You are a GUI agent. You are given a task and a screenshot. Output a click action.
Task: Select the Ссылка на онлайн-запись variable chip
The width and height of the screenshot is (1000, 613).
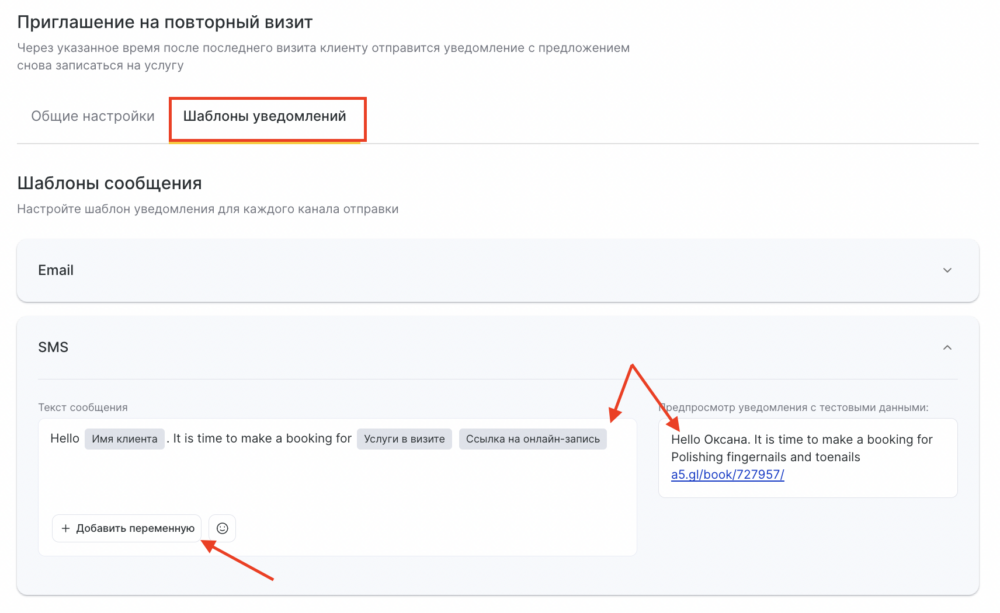coord(533,439)
